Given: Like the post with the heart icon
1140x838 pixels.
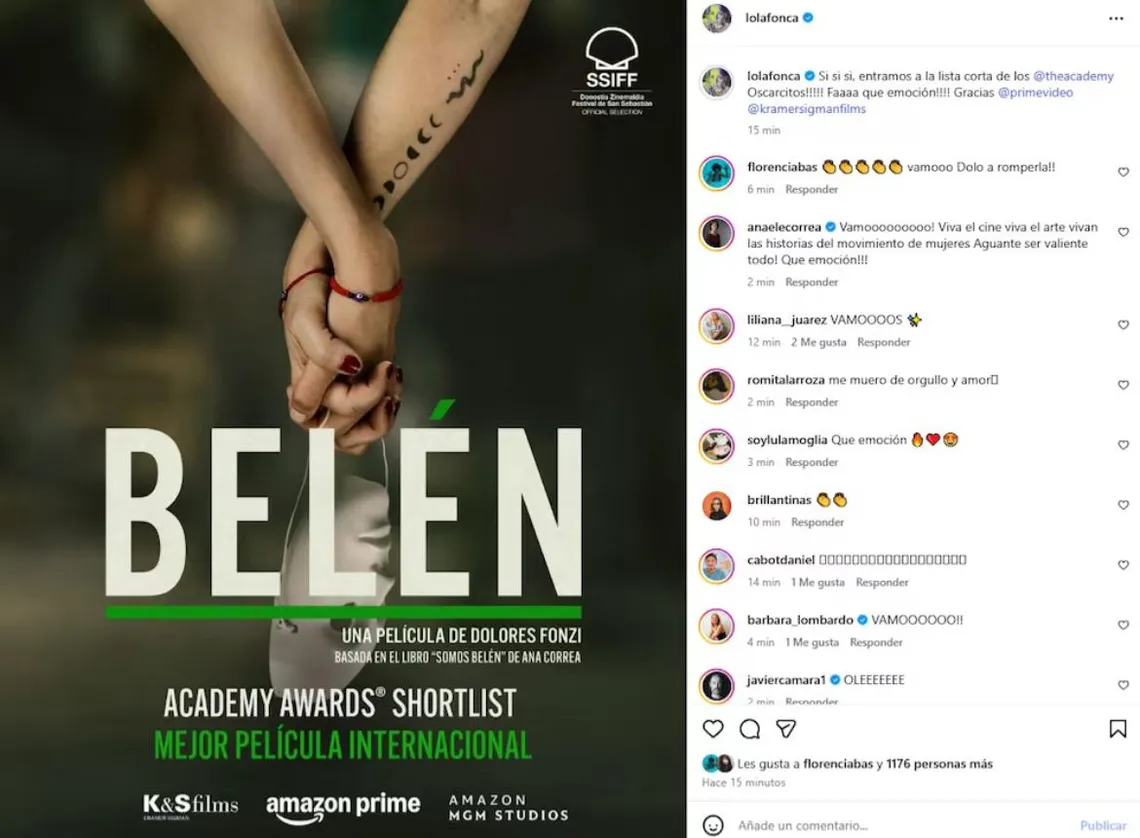Looking at the screenshot, I should click(713, 728).
